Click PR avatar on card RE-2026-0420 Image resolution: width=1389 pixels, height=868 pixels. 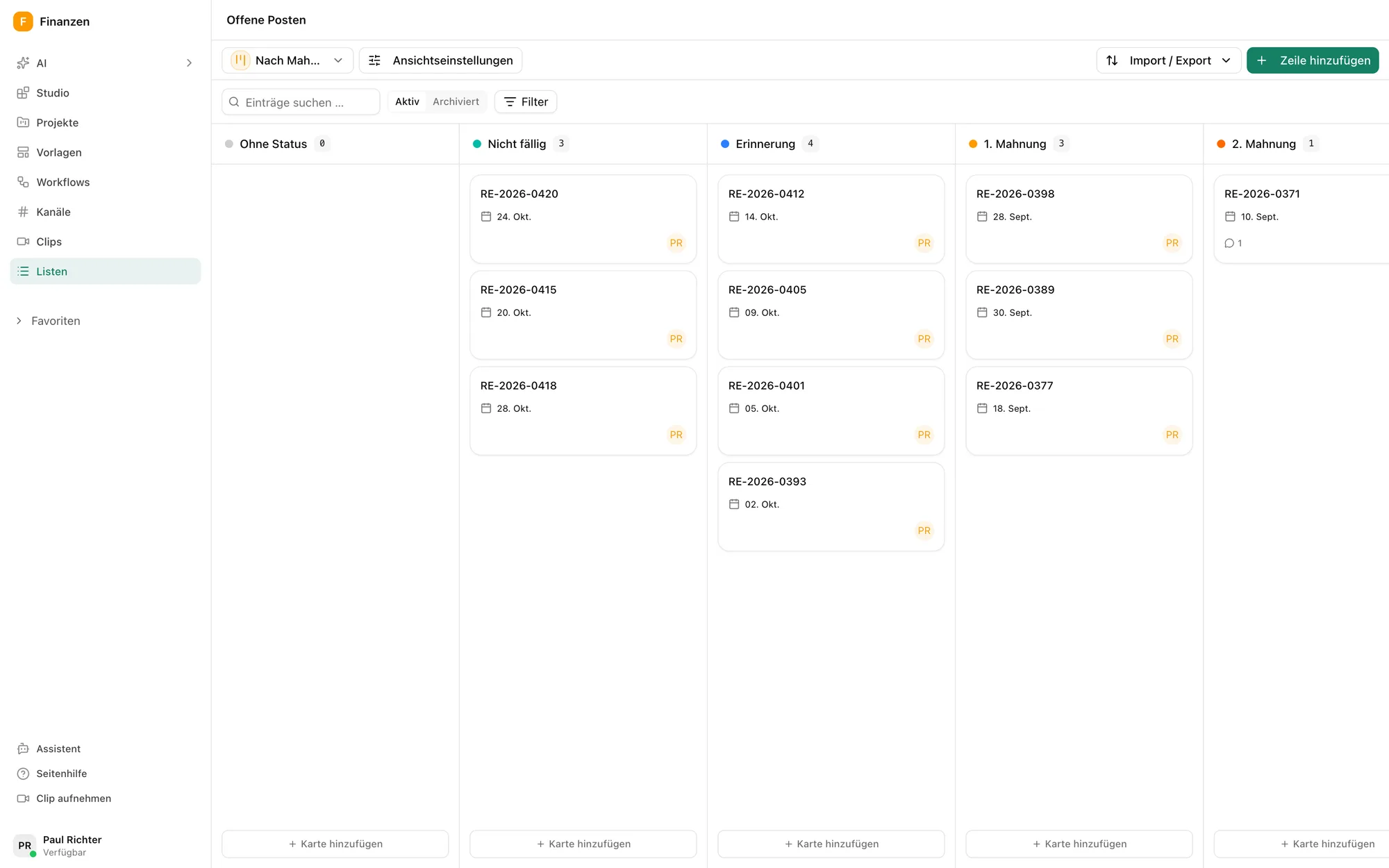tap(676, 243)
